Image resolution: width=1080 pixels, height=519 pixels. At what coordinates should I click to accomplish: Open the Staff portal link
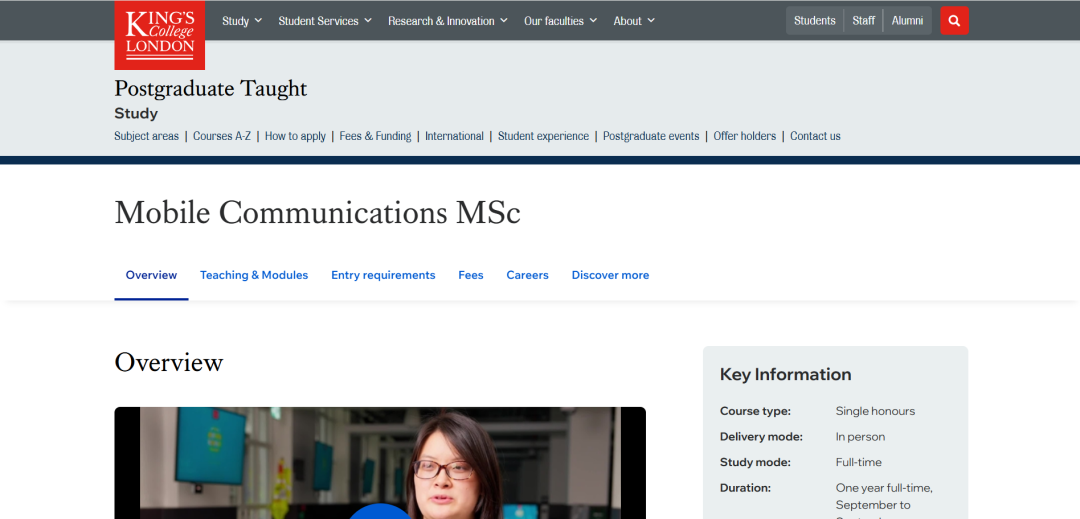pos(864,21)
